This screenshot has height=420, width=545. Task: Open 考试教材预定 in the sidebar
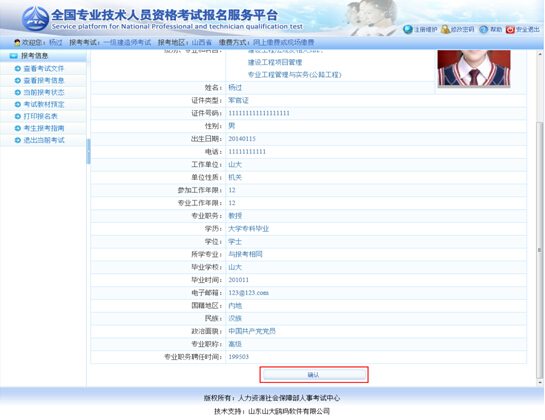[x=44, y=104]
